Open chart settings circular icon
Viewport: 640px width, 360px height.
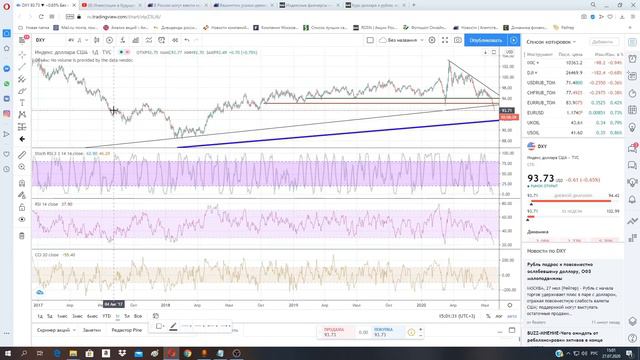click(x=432, y=40)
